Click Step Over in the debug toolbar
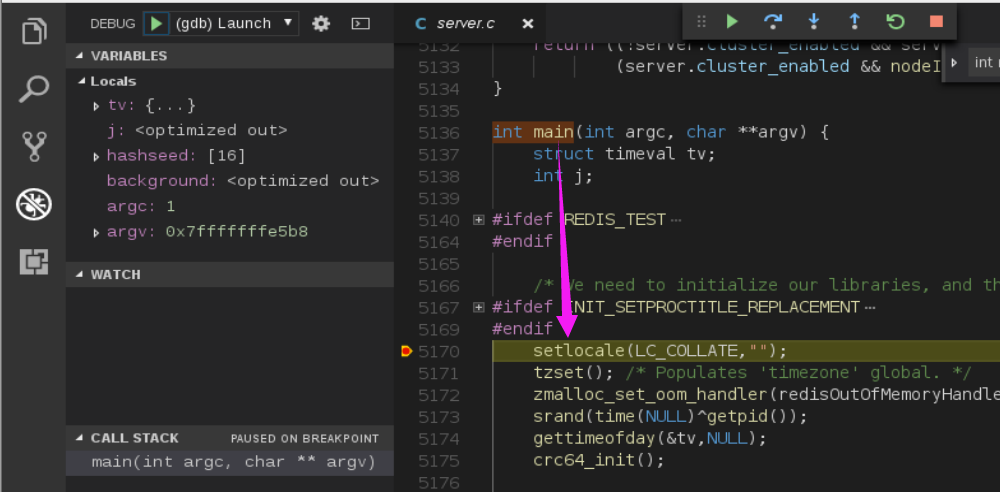Viewport: 1000px width, 492px height. pyautogui.click(x=773, y=21)
